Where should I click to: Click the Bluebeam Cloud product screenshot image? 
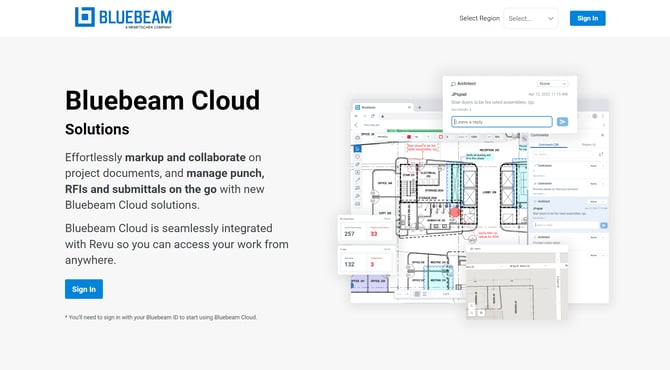473,197
